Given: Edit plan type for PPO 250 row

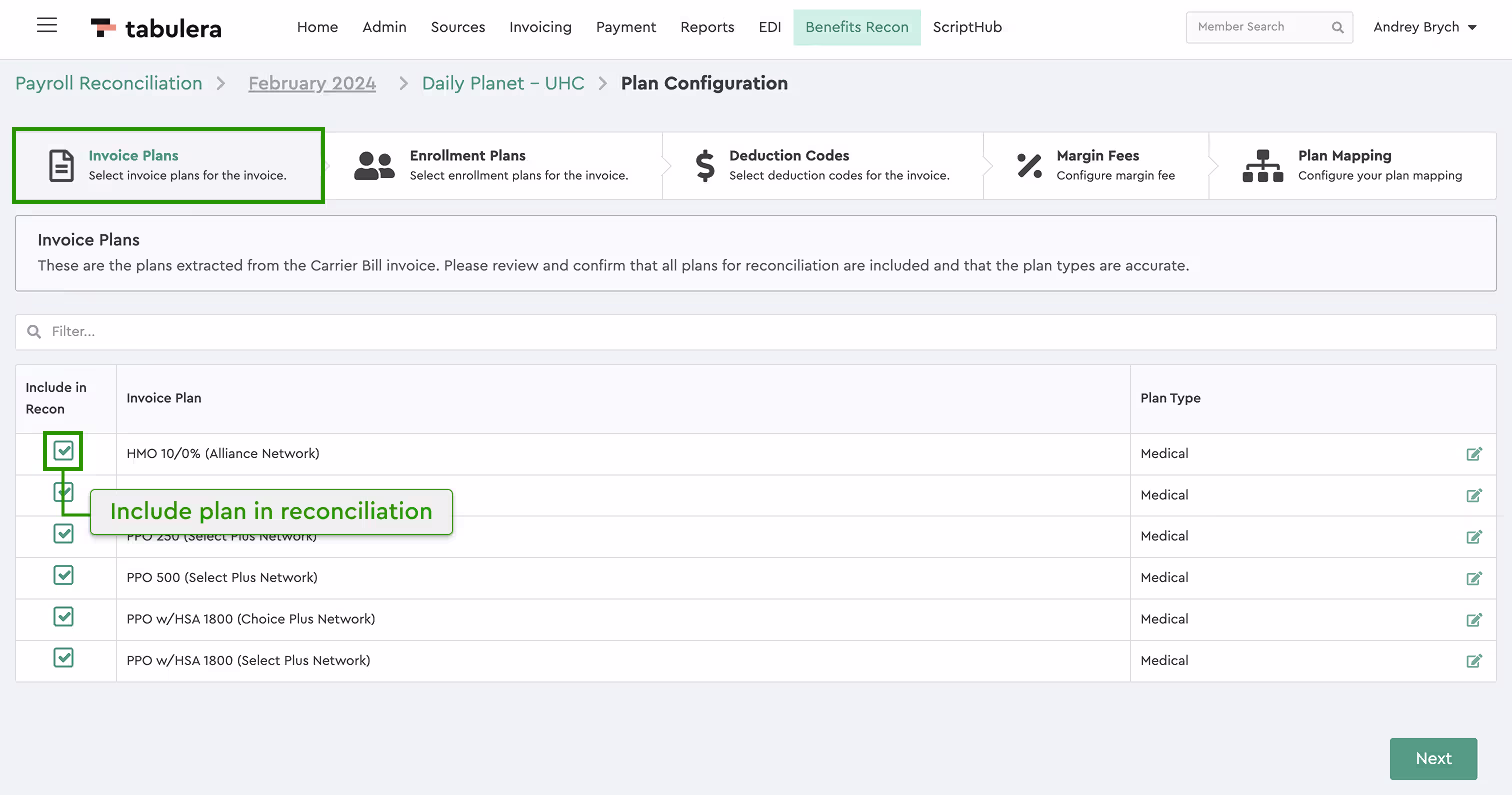Looking at the screenshot, I should click(1474, 537).
